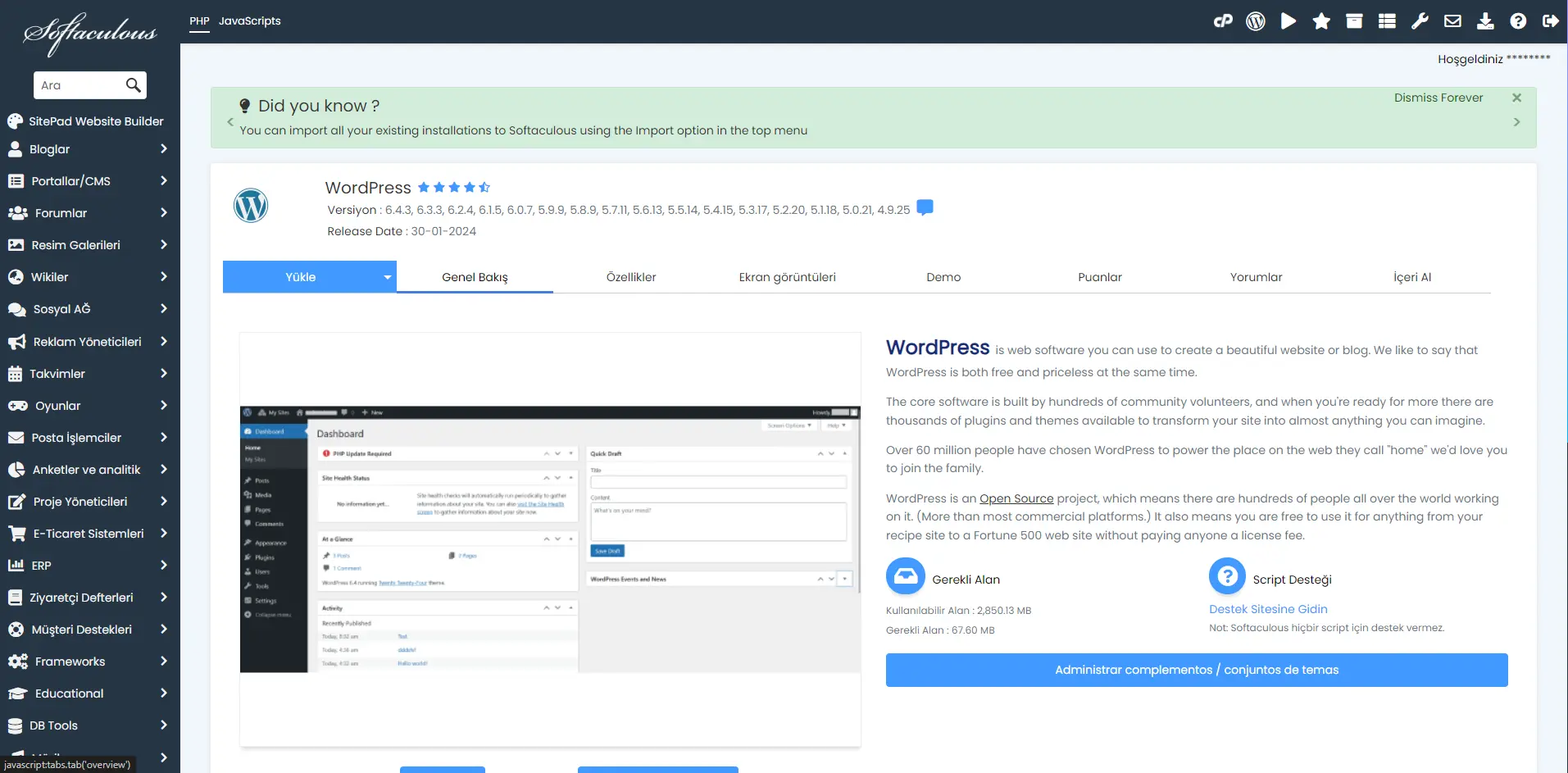
Task: Close the Did you know banner
Action: pyautogui.click(x=1516, y=98)
